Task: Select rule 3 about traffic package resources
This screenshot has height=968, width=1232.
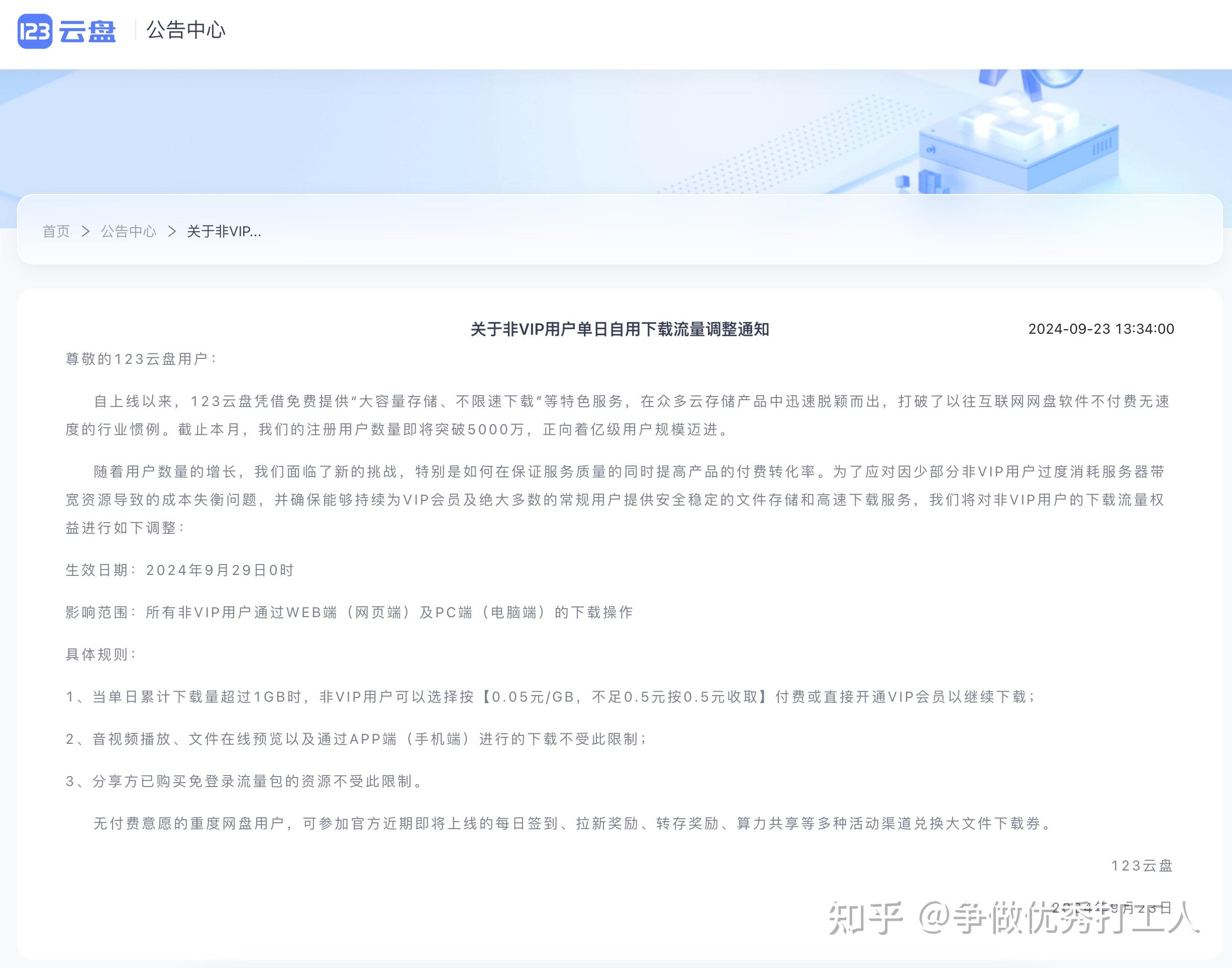Action: (244, 782)
